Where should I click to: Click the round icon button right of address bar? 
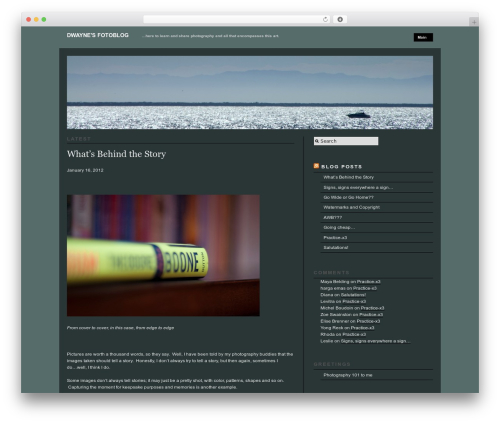point(340,20)
